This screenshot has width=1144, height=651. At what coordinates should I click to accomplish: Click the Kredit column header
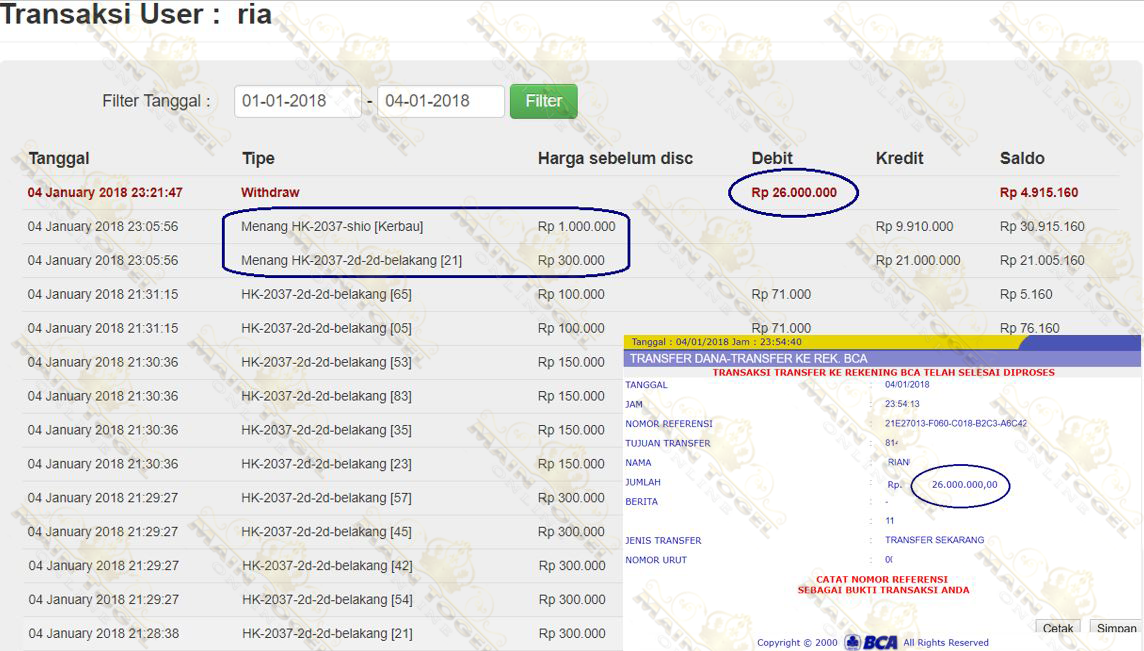click(899, 158)
